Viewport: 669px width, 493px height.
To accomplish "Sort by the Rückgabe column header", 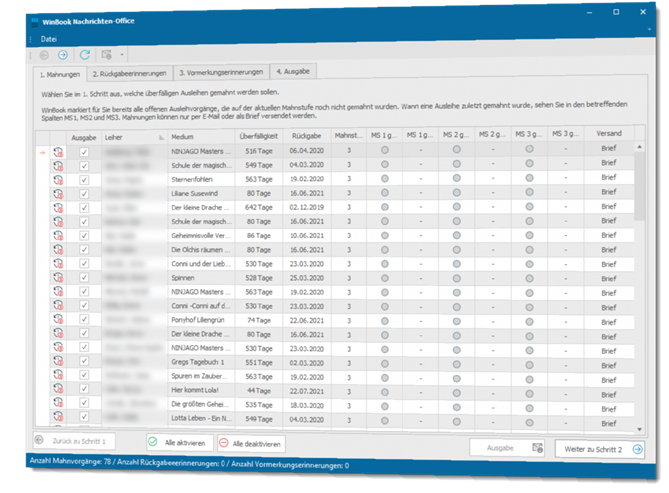I will pos(306,136).
